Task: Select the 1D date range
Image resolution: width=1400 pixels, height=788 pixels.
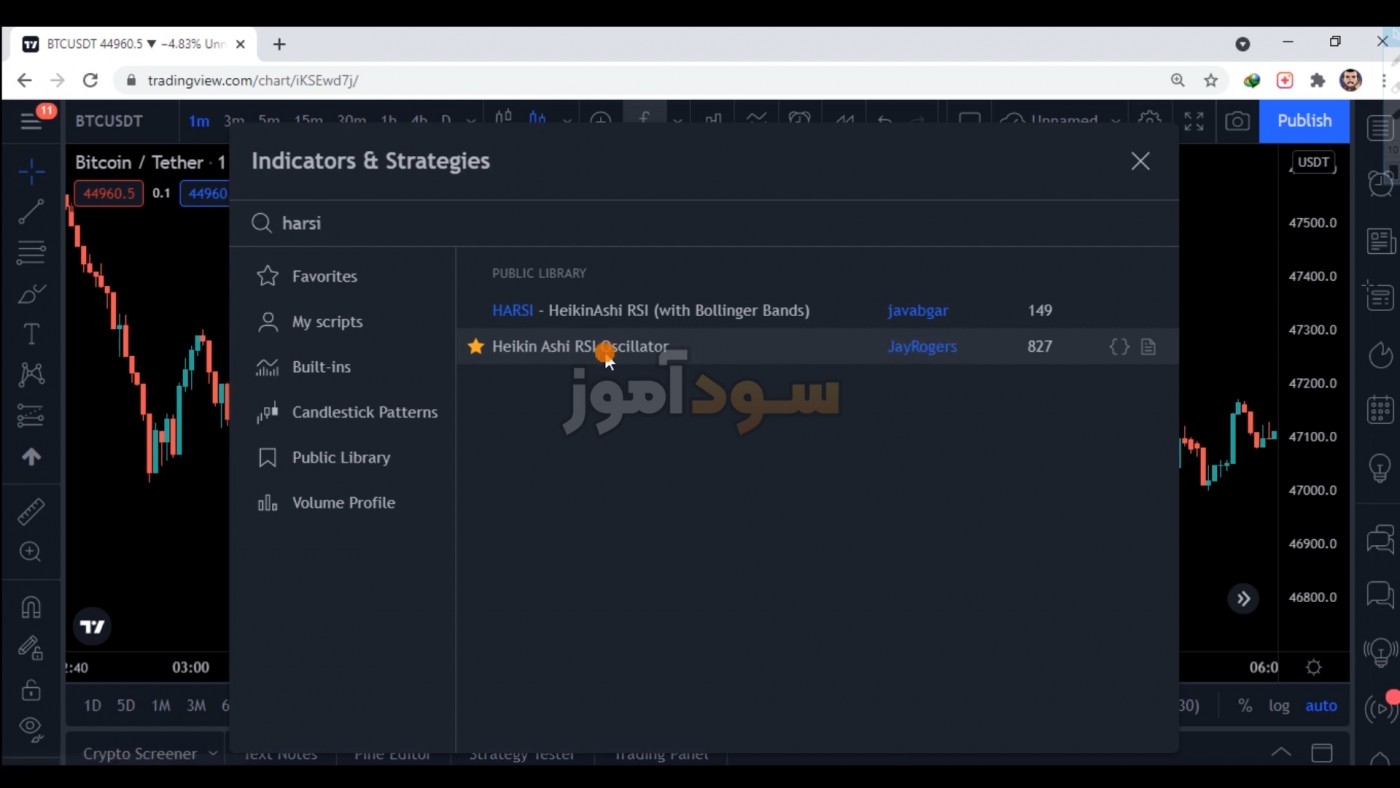Action: point(92,706)
